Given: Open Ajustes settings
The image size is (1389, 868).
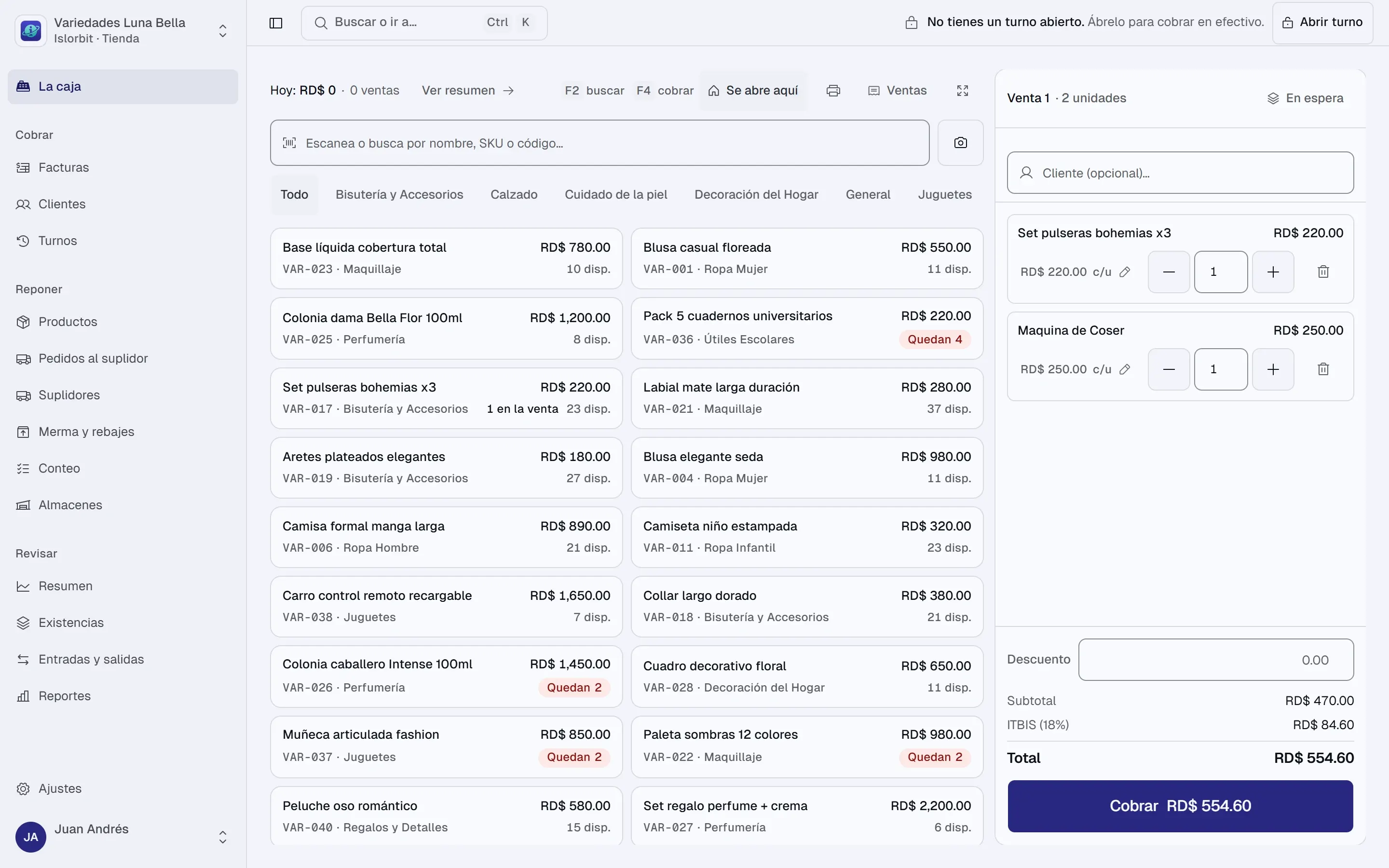Looking at the screenshot, I should pyautogui.click(x=123, y=789).
